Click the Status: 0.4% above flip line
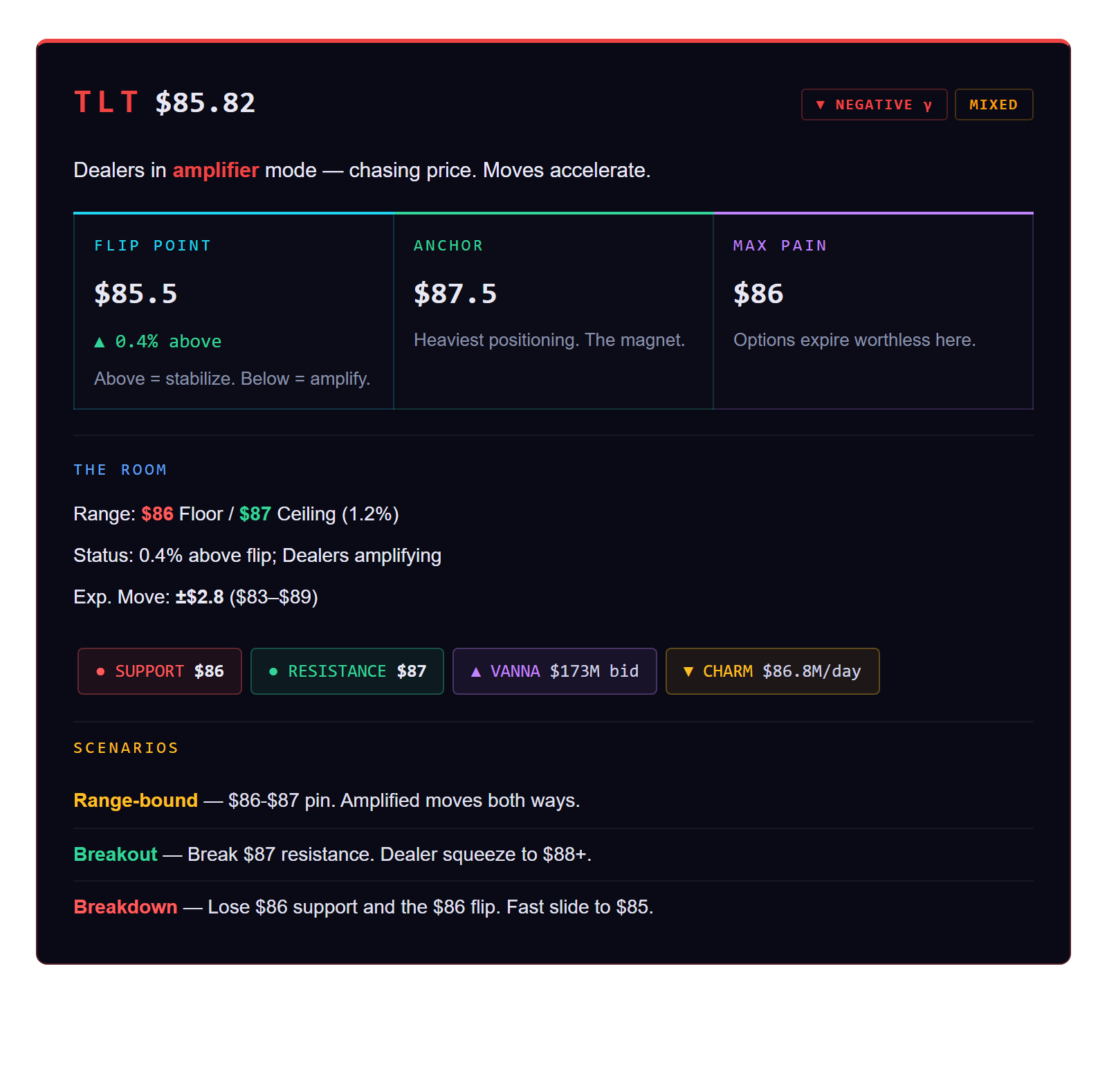 coord(257,556)
